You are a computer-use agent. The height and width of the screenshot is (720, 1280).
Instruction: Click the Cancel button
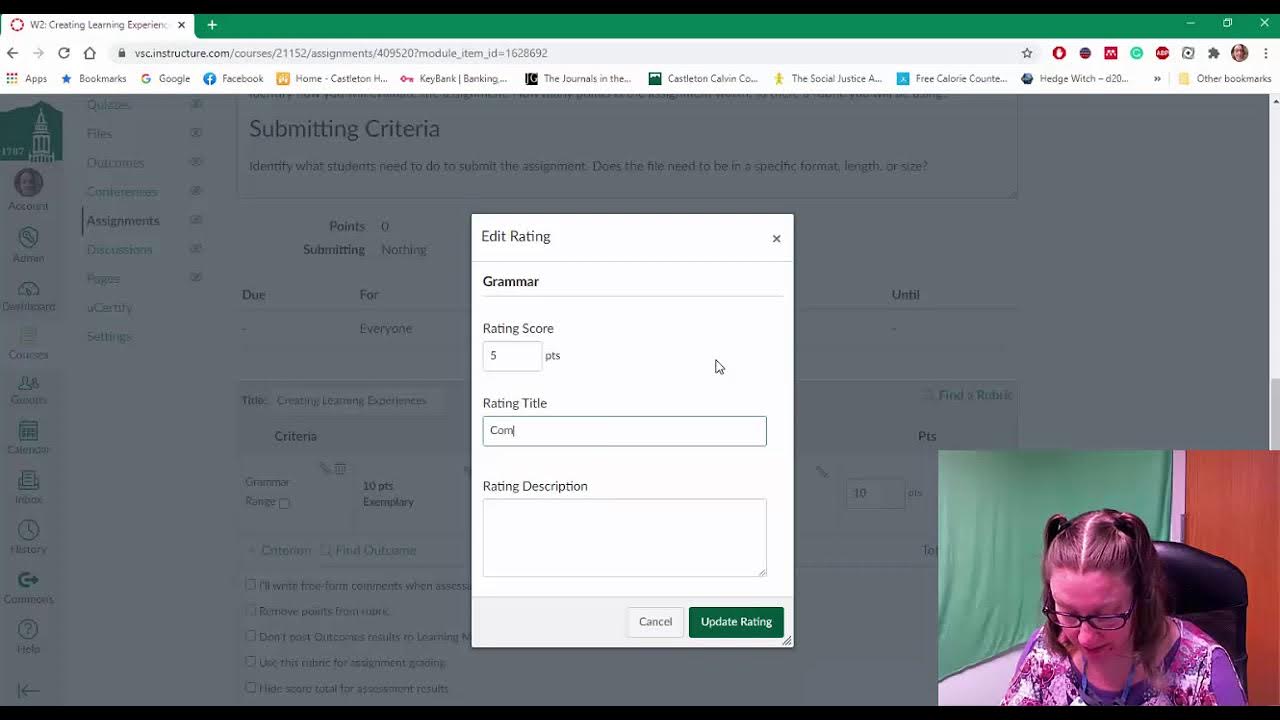[656, 622]
